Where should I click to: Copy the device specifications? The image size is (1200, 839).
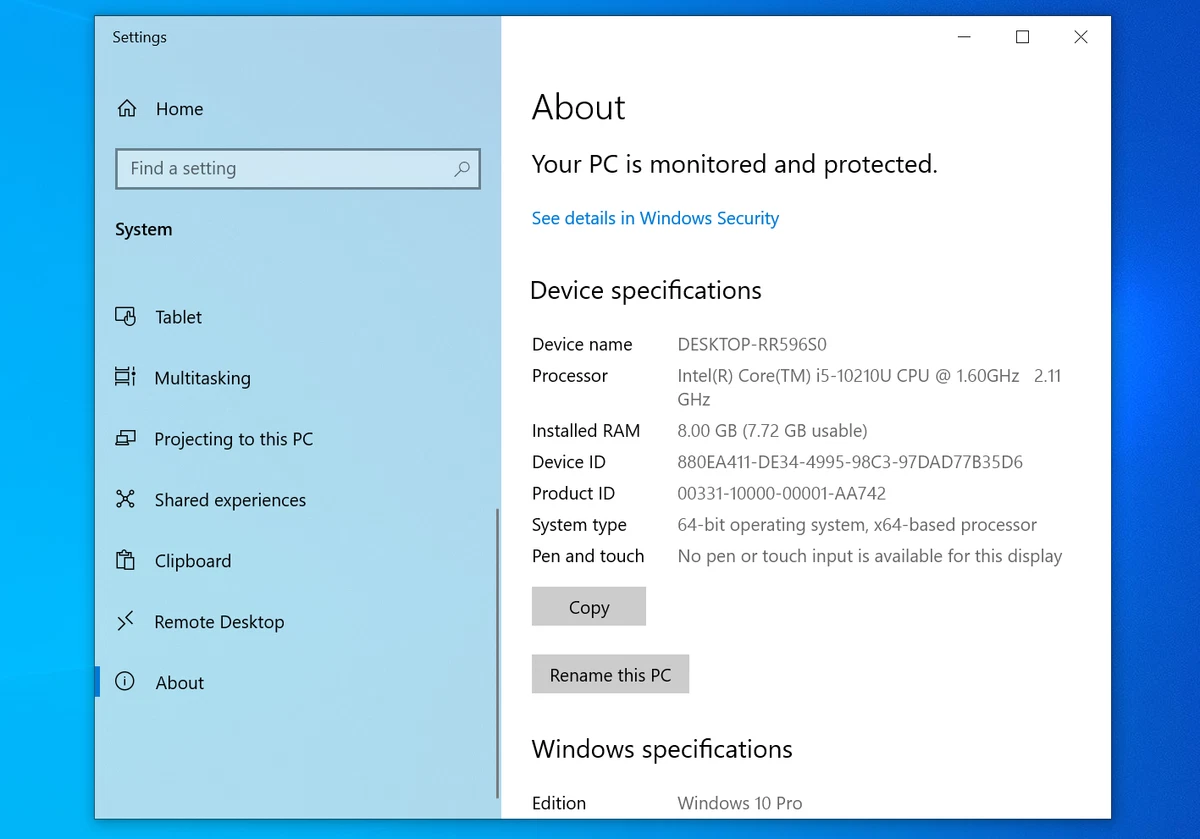(589, 607)
